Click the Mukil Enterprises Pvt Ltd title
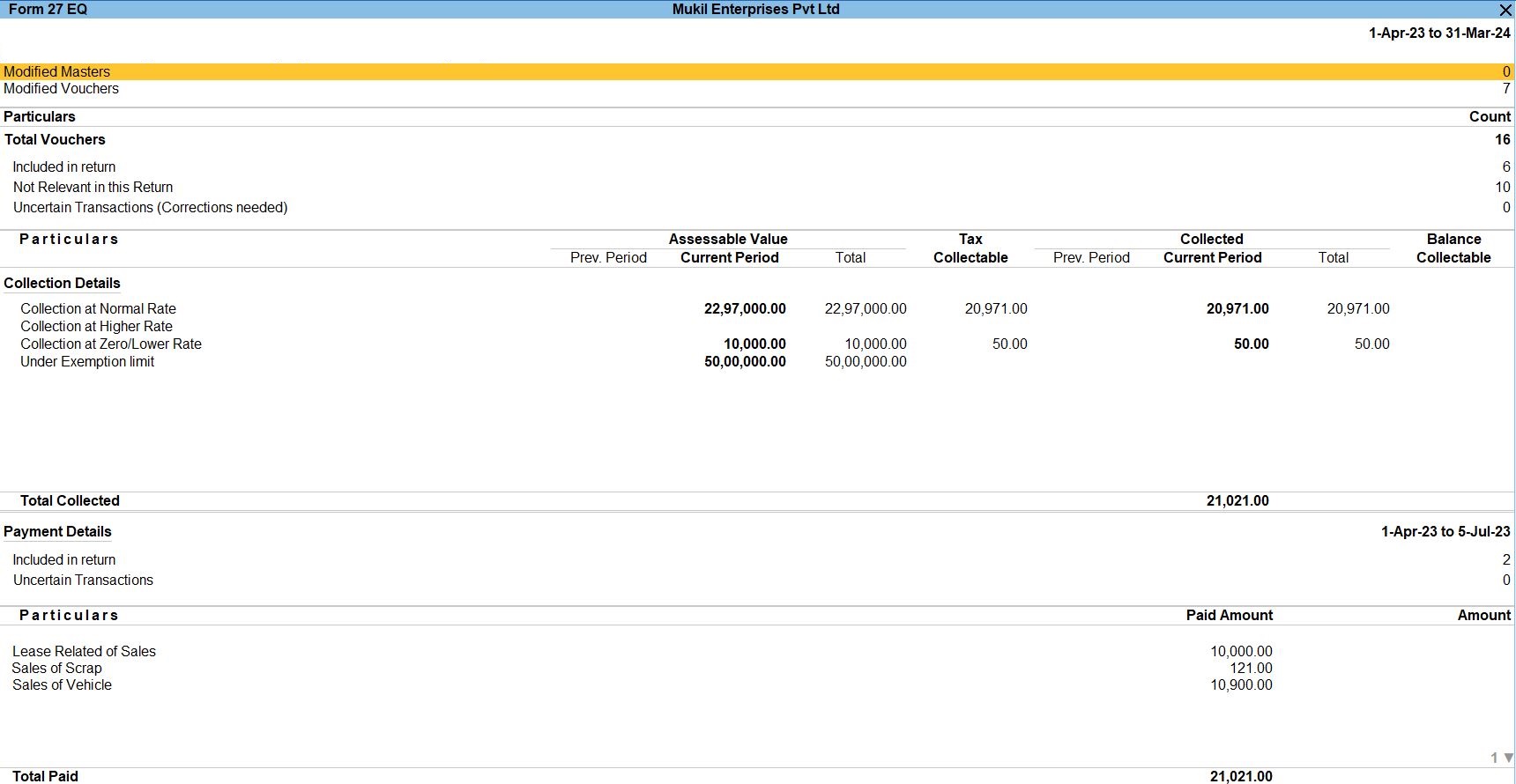1516x784 pixels. coord(755,10)
